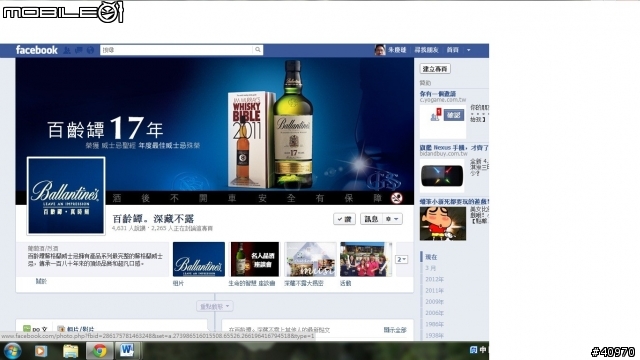Open the friend requests icon
Image resolution: width=640 pixels, height=360 pixels.
point(67,50)
